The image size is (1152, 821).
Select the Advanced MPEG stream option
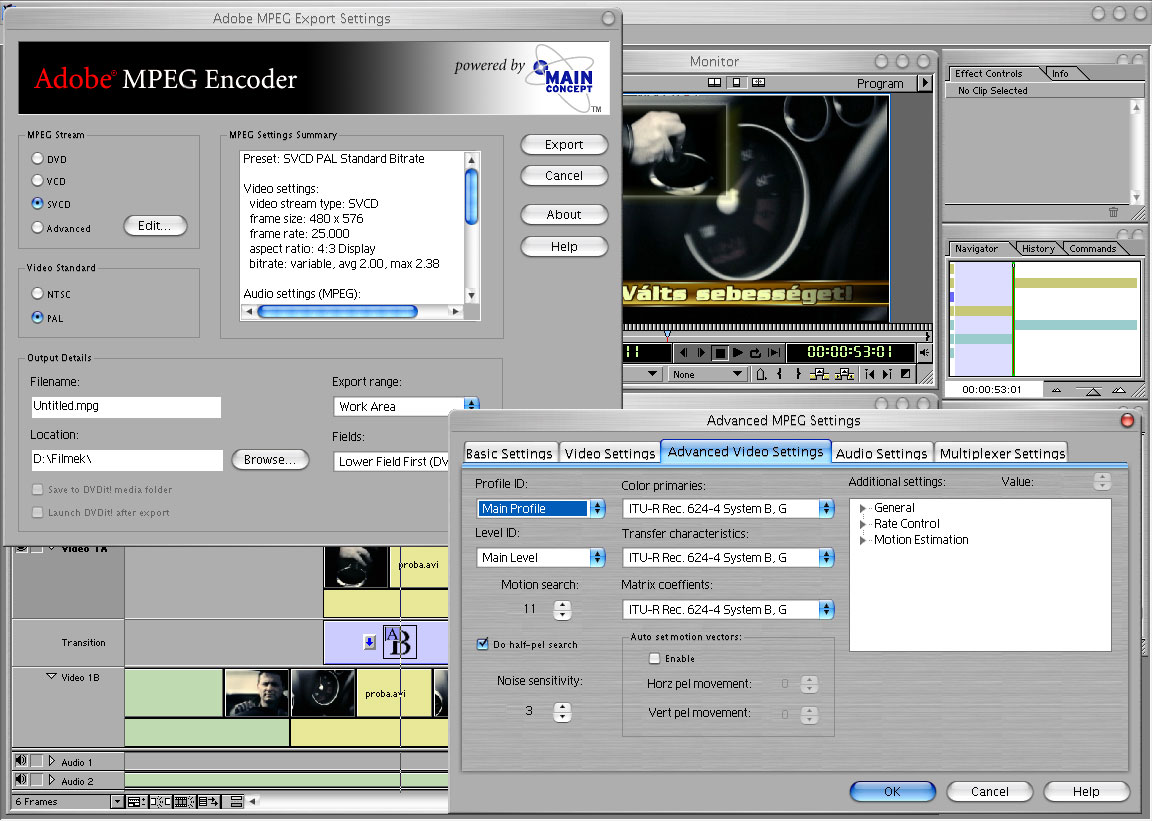[x=37, y=228]
